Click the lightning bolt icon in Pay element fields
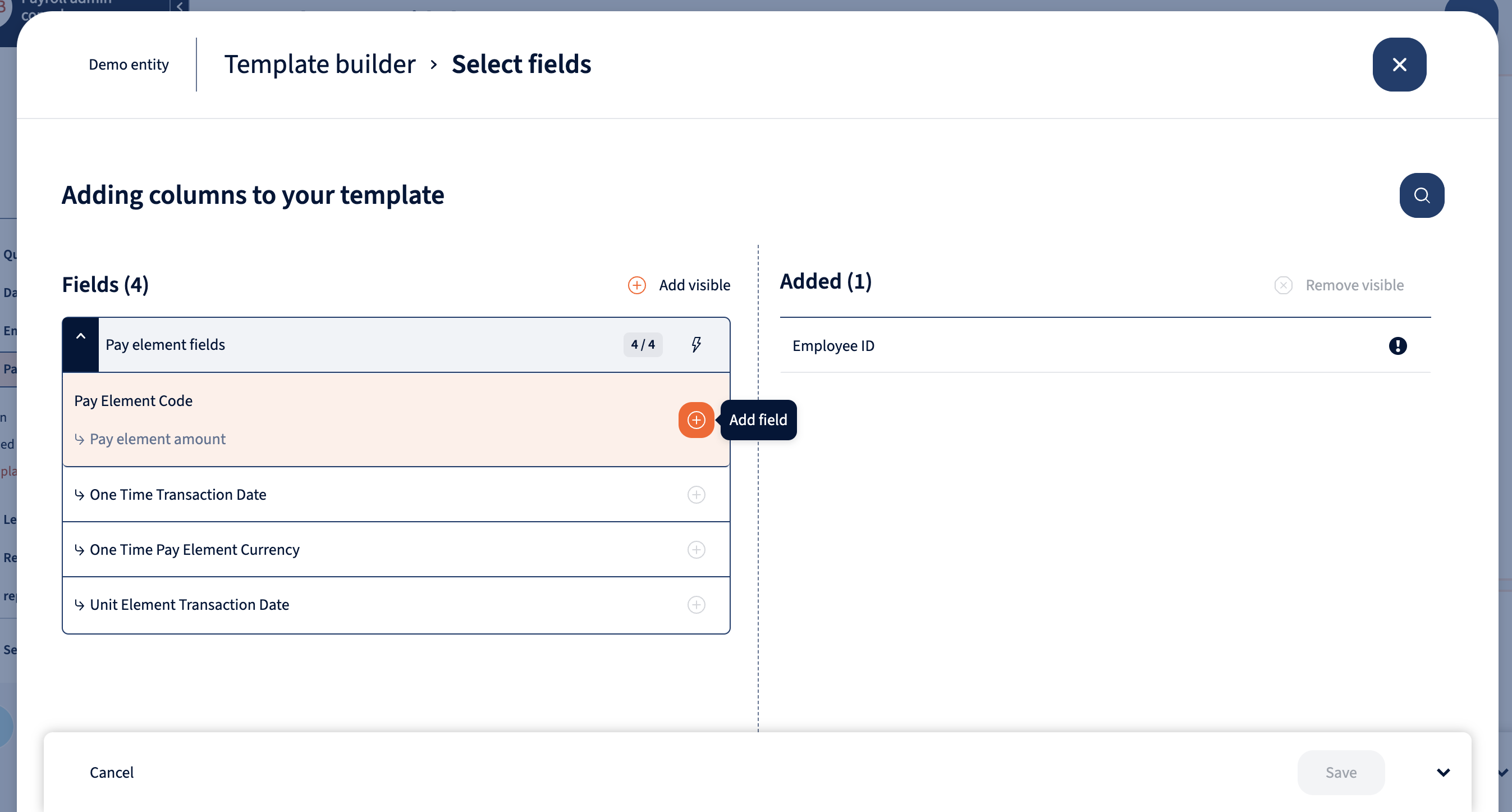Viewport: 1512px width, 812px height. (x=696, y=345)
